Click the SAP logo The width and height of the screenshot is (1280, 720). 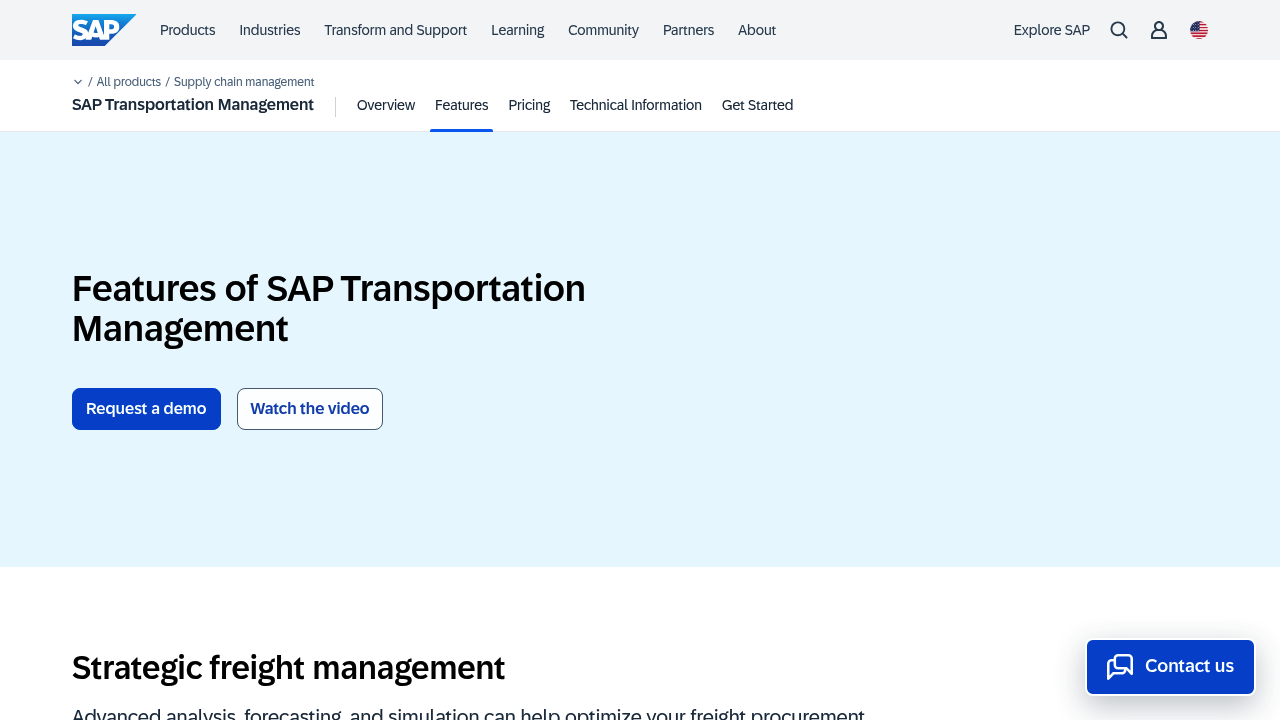[x=104, y=30]
